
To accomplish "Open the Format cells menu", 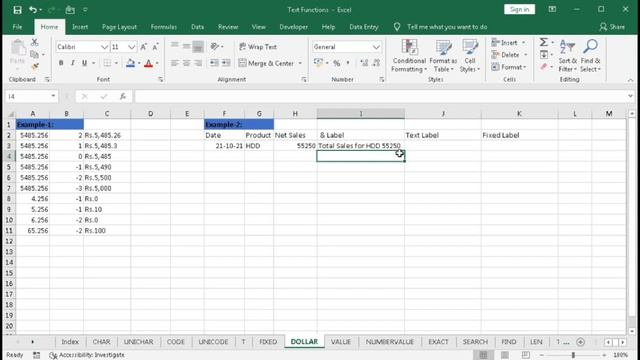I will [509, 67].
